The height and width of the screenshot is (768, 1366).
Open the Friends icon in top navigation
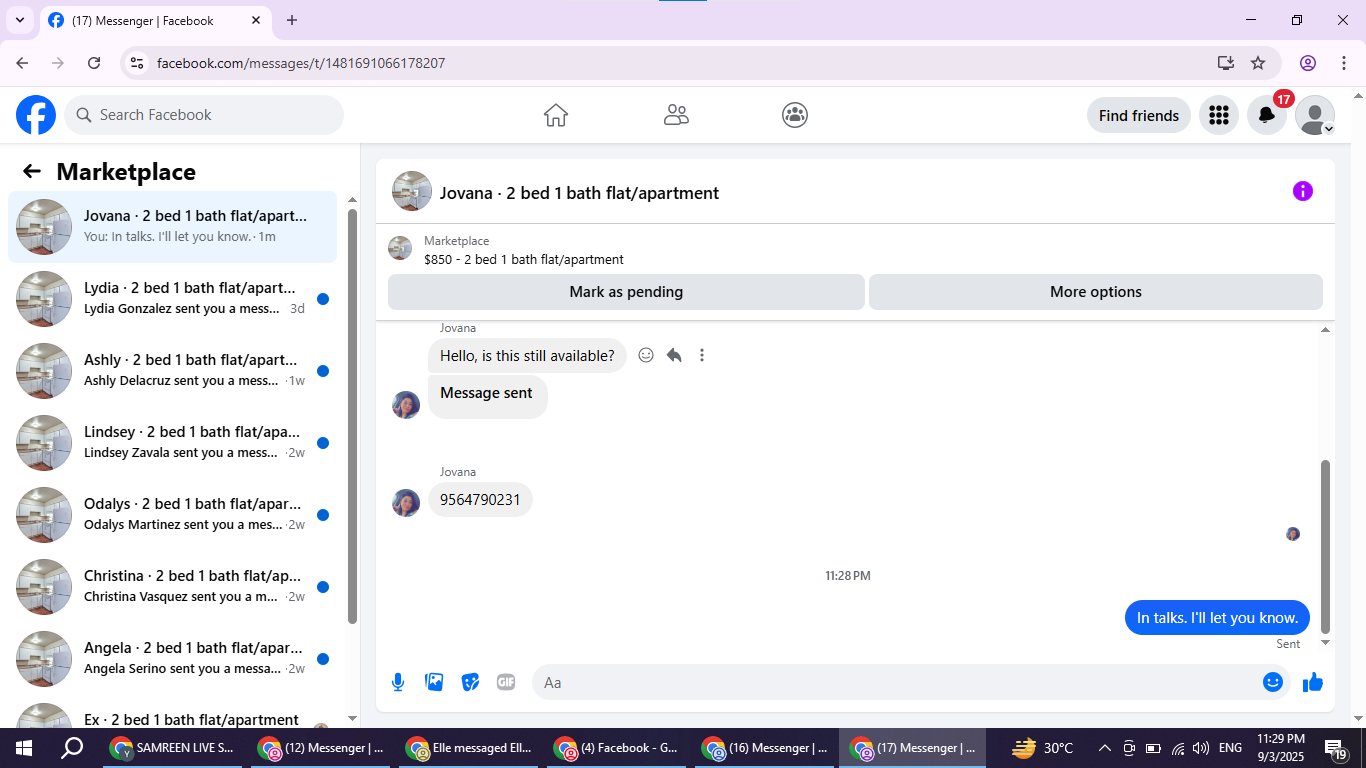(676, 115)
